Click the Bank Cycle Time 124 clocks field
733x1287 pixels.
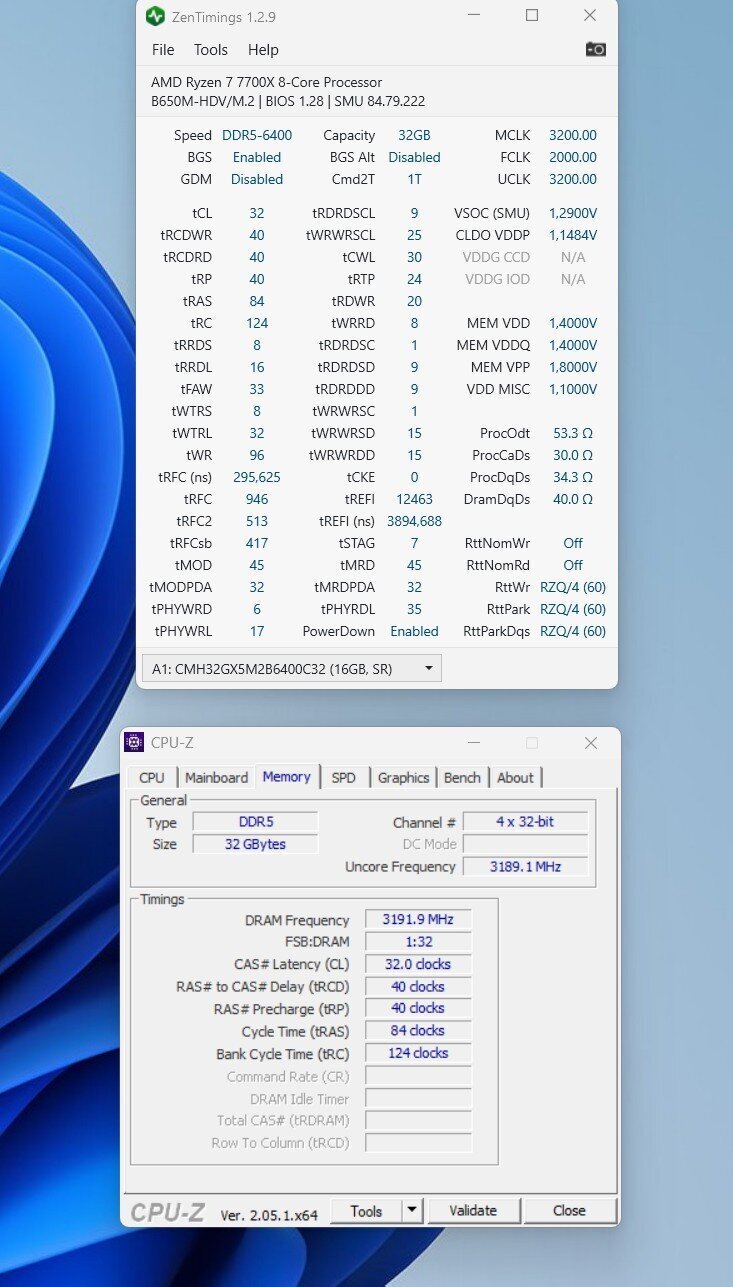click(417, 1053)
